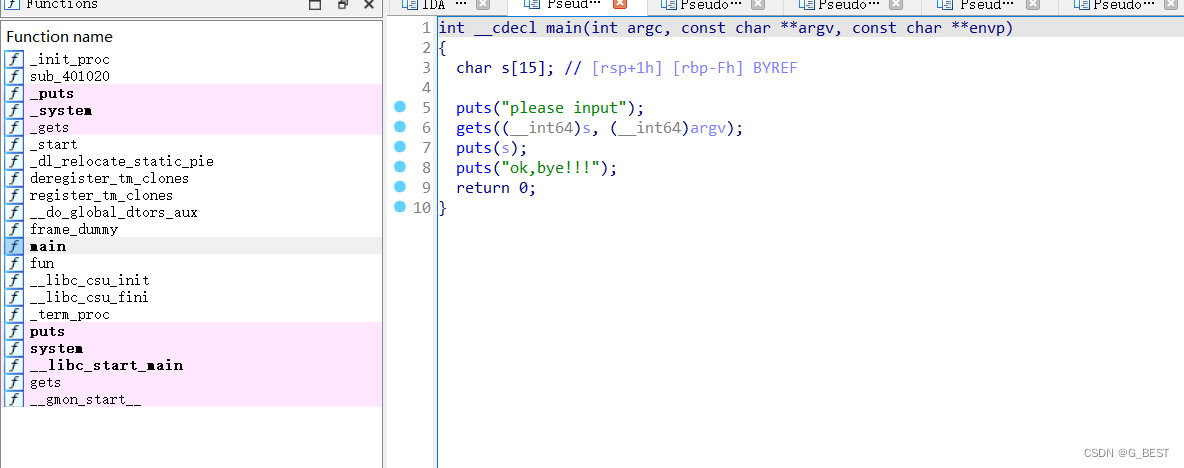Click the icon next to deregister_tm_clones
This screenshot has width=1184, height=468.
[14, 178]
